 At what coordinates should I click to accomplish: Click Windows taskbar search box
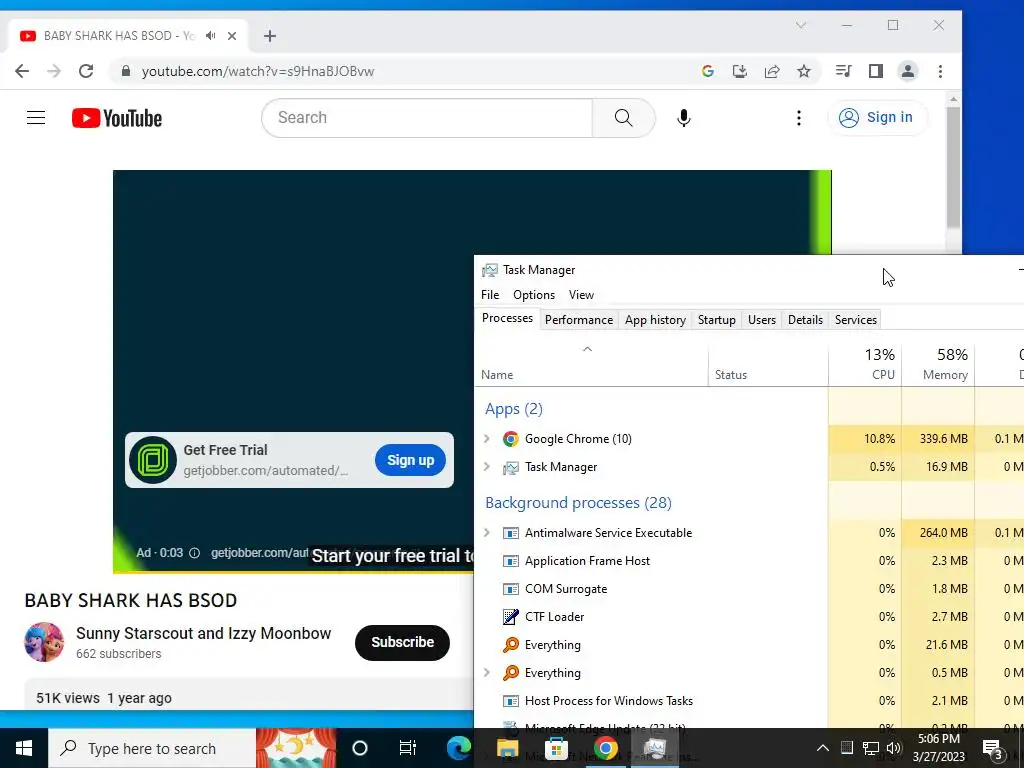click(152, 748)
